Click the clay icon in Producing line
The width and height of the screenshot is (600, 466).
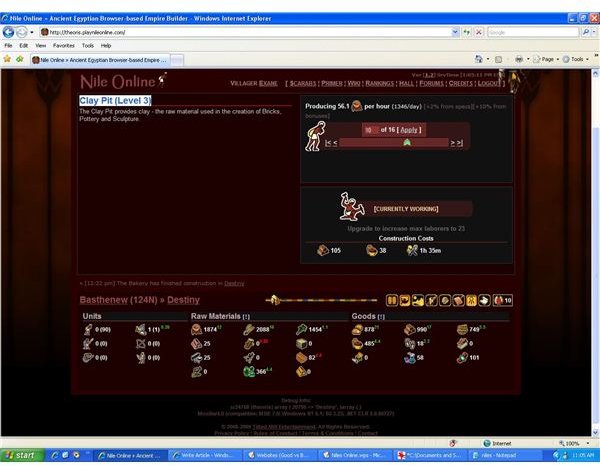357,106
